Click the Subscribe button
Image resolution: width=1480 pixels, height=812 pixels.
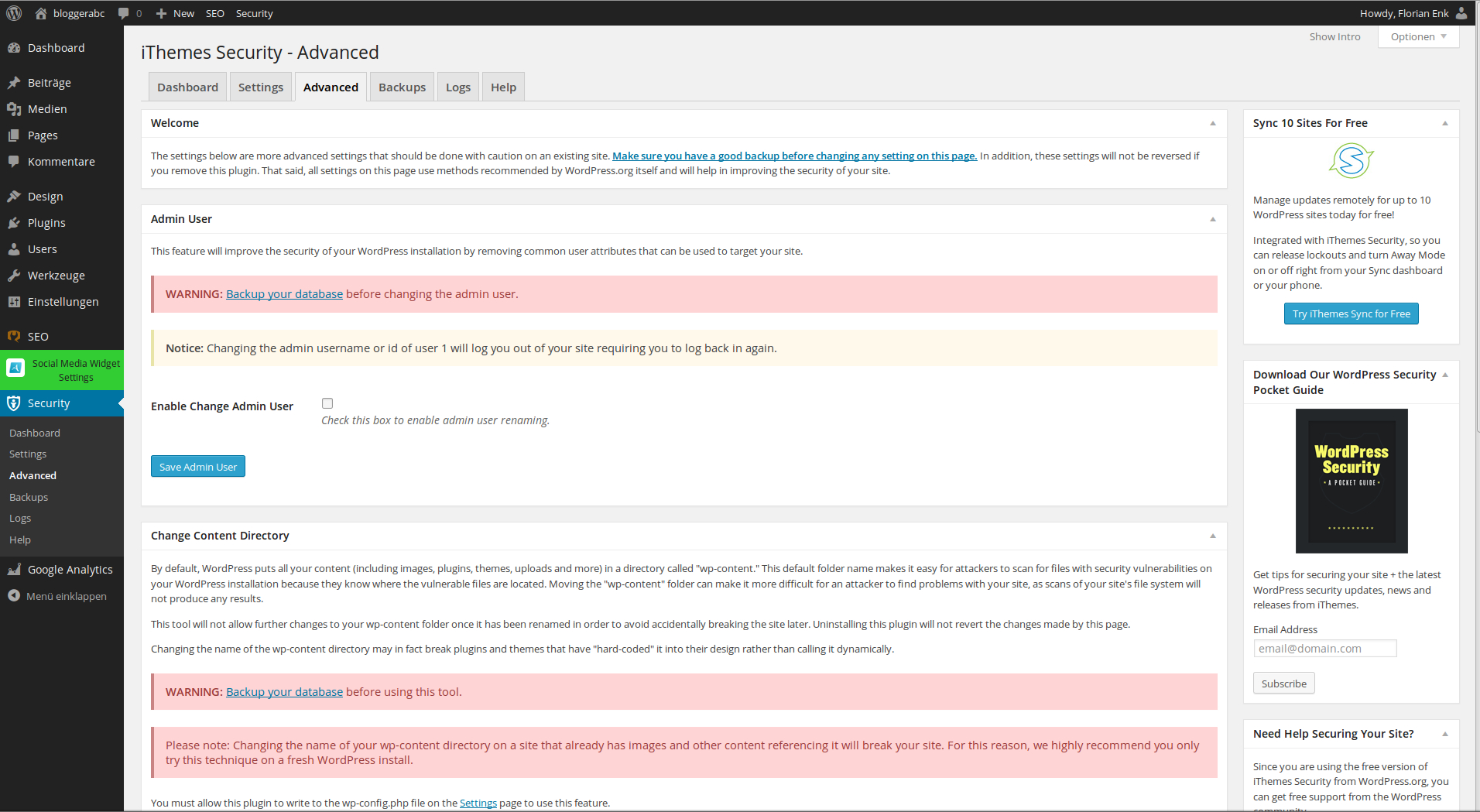[1284, 684]
